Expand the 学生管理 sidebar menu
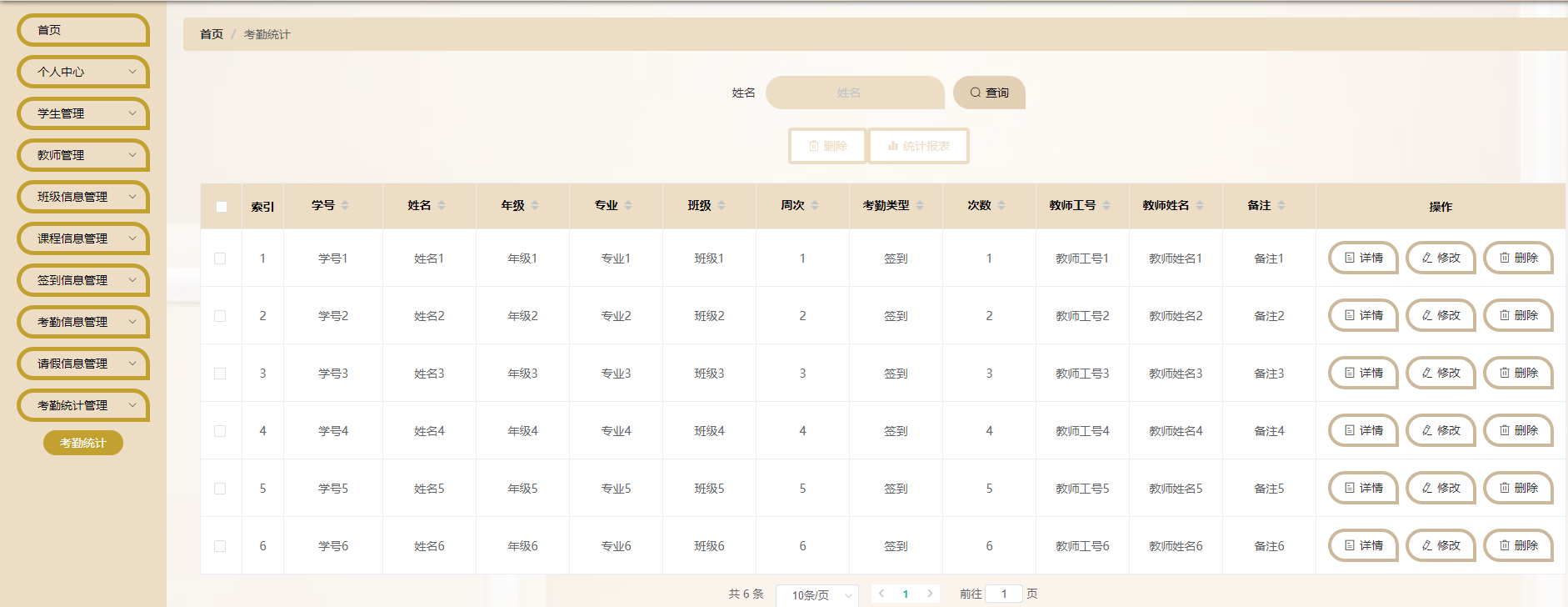The height and width of the screenshot is (607, 1568). click(x=83, y=113)
